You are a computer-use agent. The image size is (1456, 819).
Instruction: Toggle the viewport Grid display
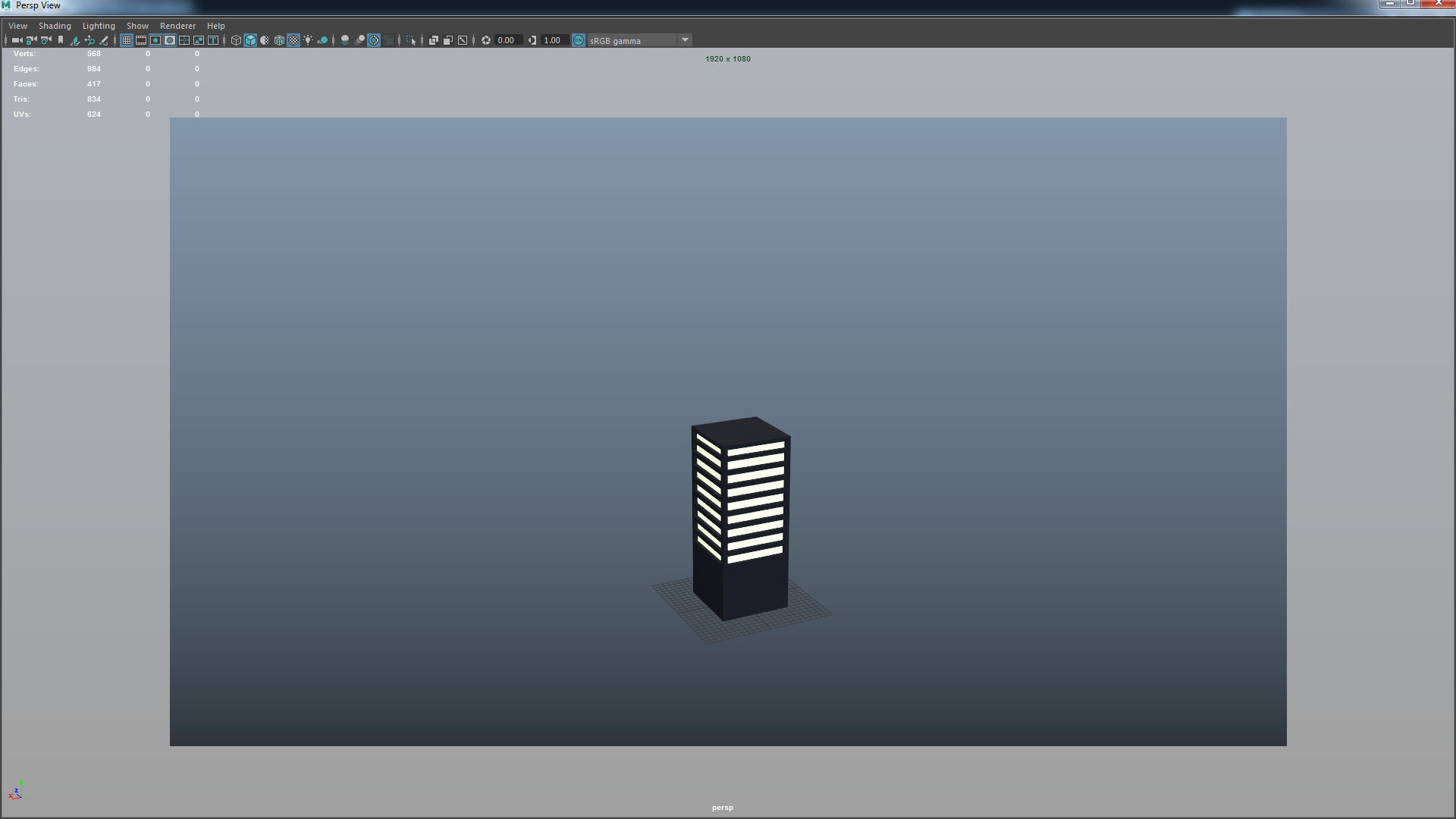127,40
